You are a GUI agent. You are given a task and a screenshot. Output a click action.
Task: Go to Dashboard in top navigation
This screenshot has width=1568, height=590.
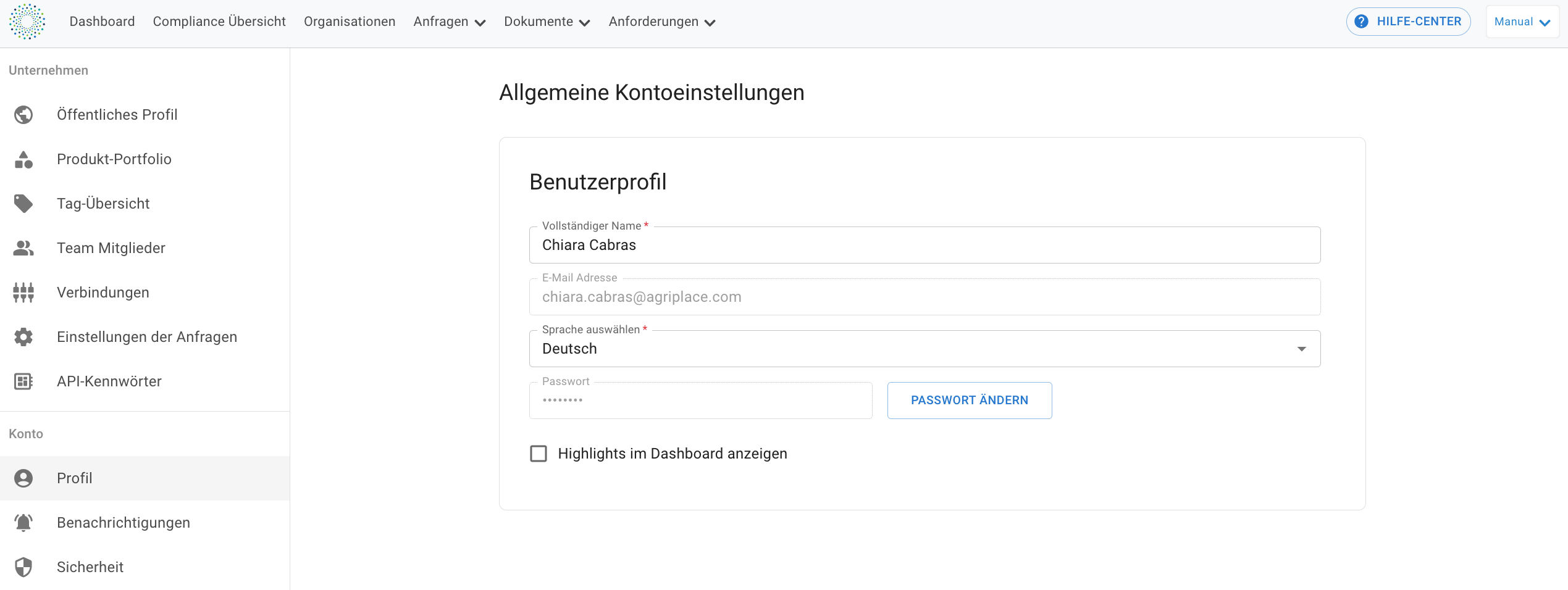[x=102, y=22]
